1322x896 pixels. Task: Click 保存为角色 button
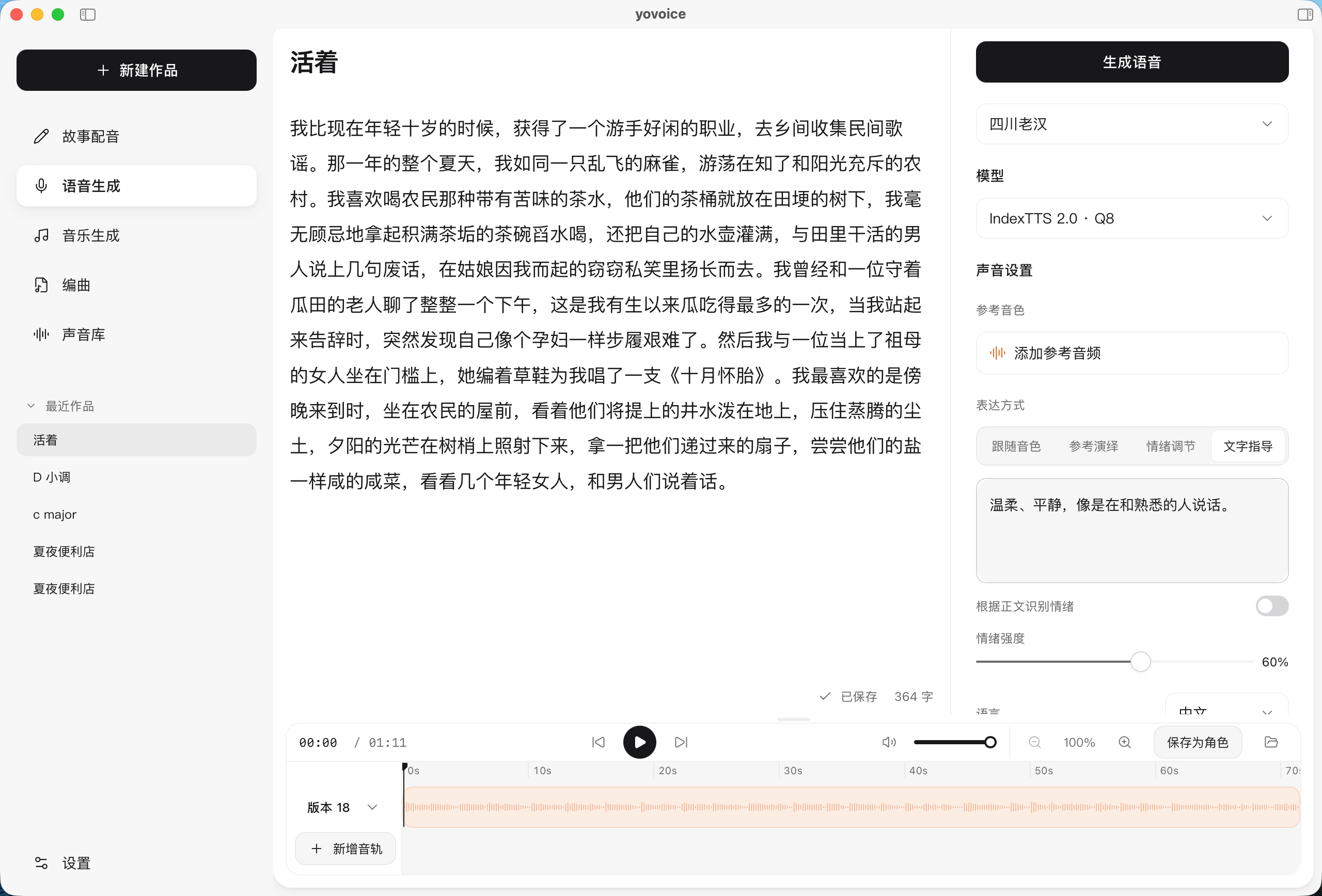point(1198,742)
